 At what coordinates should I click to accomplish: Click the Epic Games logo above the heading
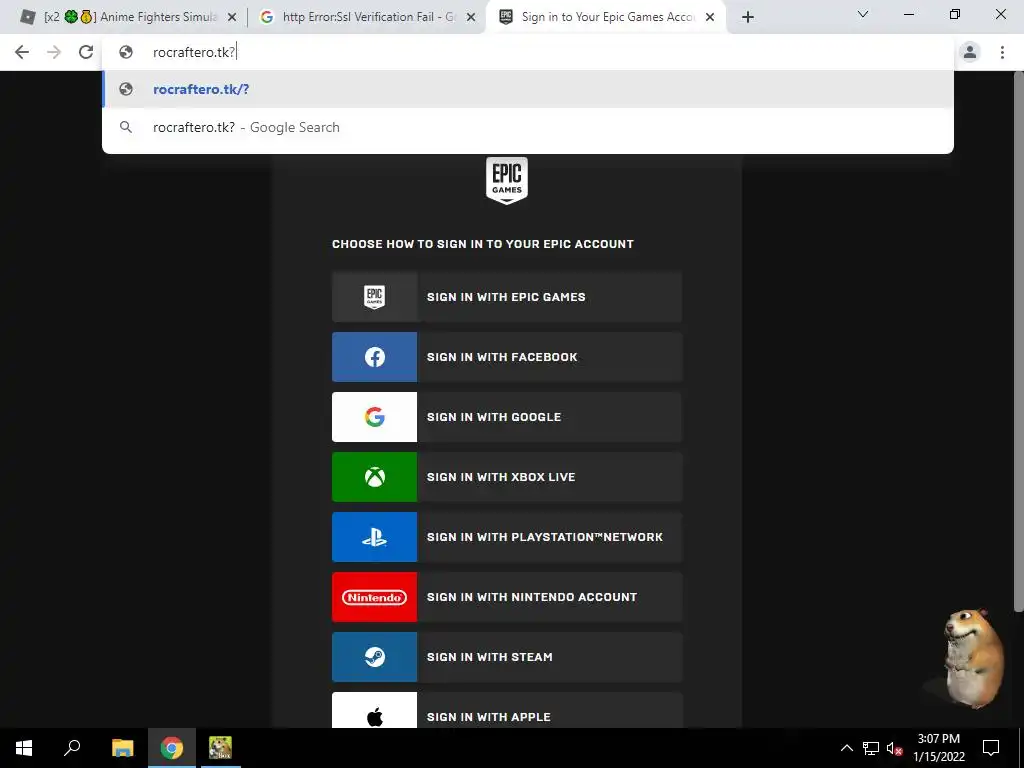507,180
